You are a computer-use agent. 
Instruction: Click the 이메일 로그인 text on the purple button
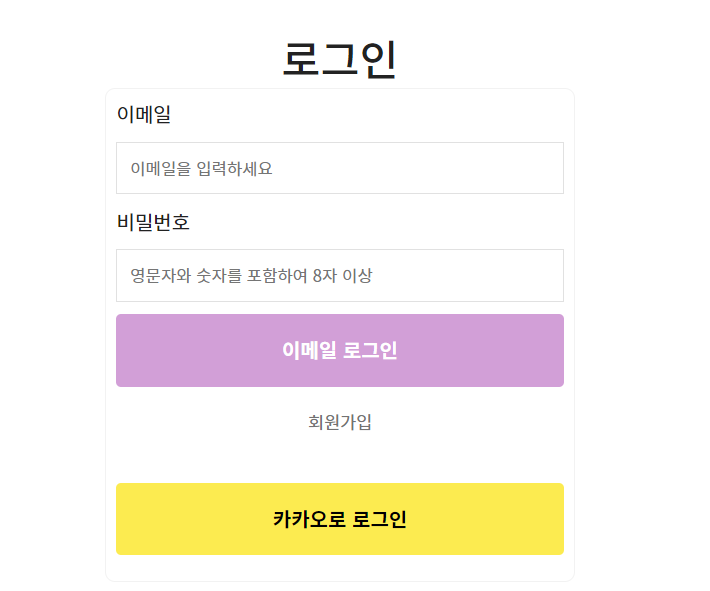[340, 351]
